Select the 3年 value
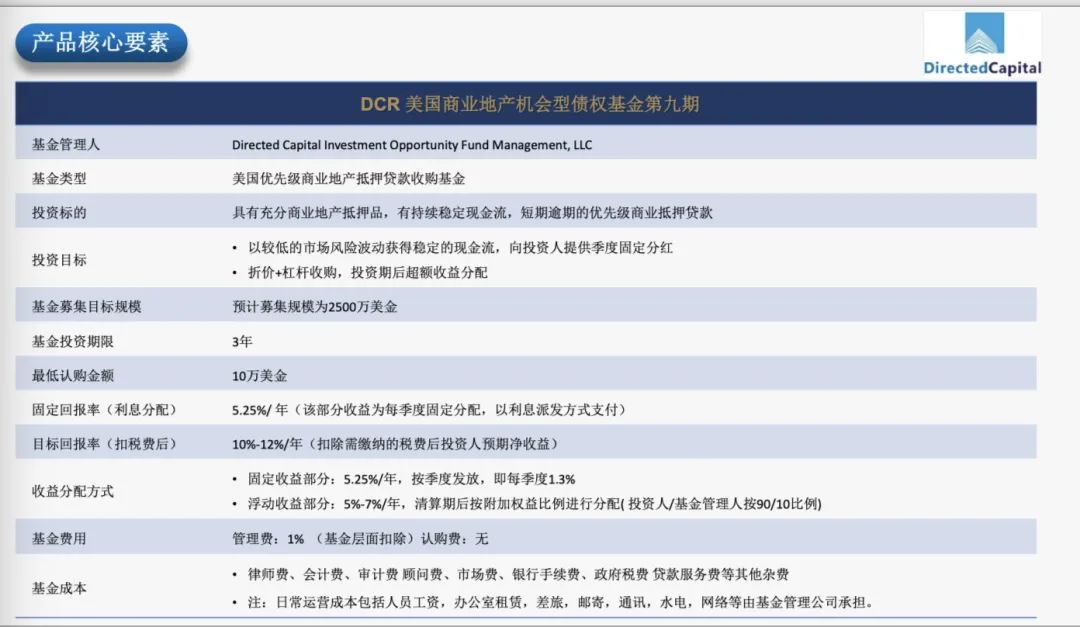The image size is (1080, 627). pyautogui.click(x=242, y=341)
